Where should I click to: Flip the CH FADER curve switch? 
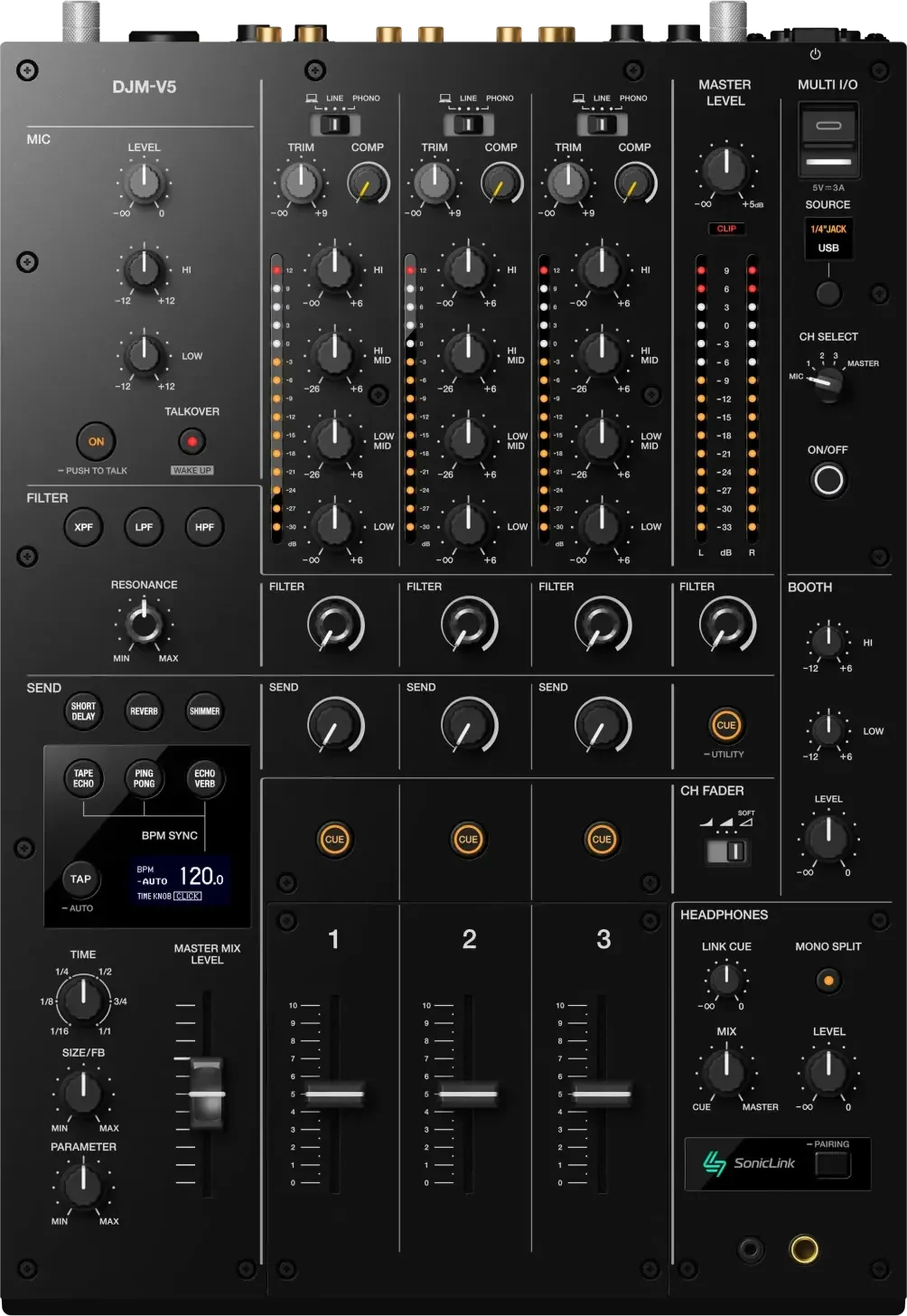[727, 851]
